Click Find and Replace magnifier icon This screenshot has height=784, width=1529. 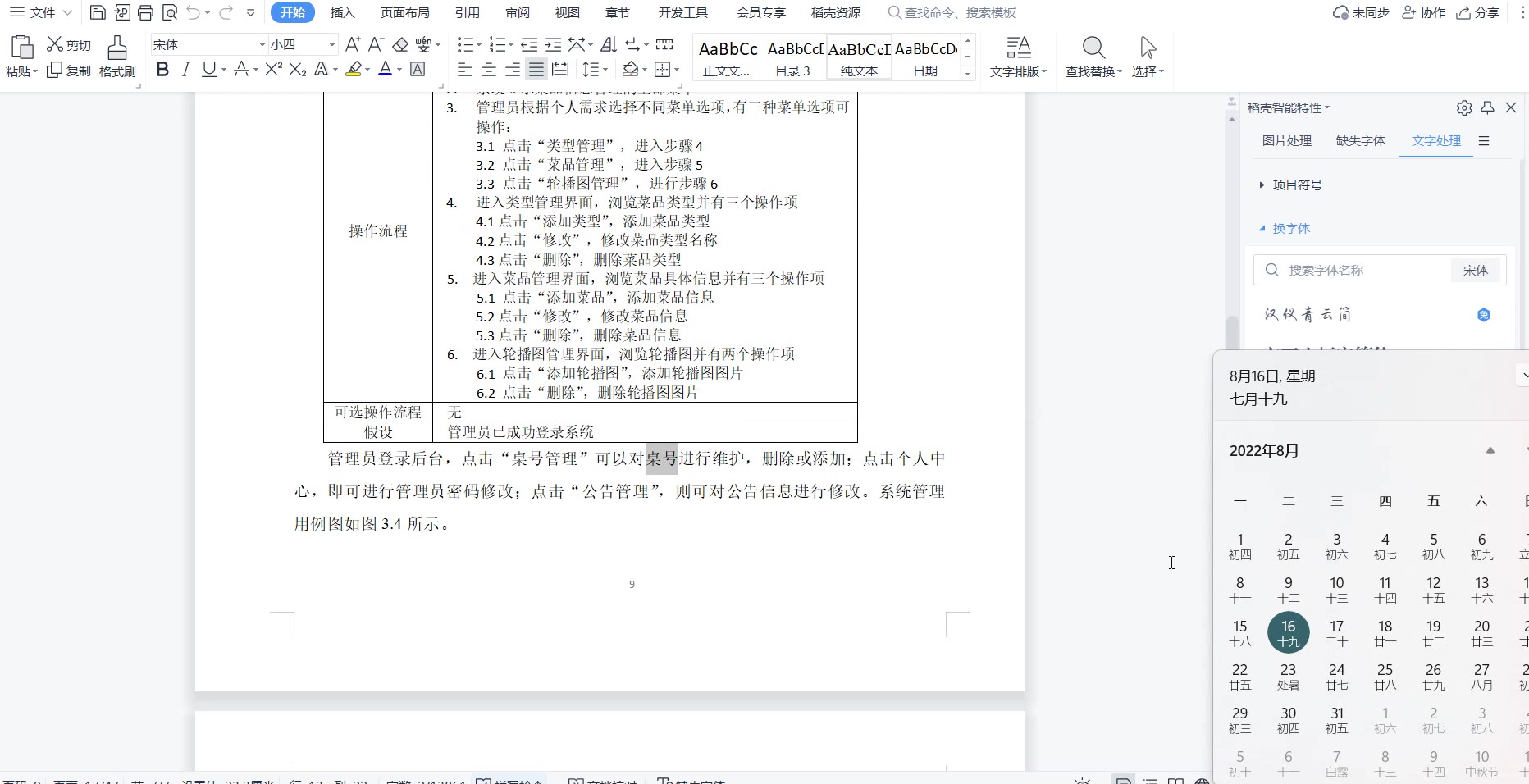pyautogui.click(x=1093, y=48)
